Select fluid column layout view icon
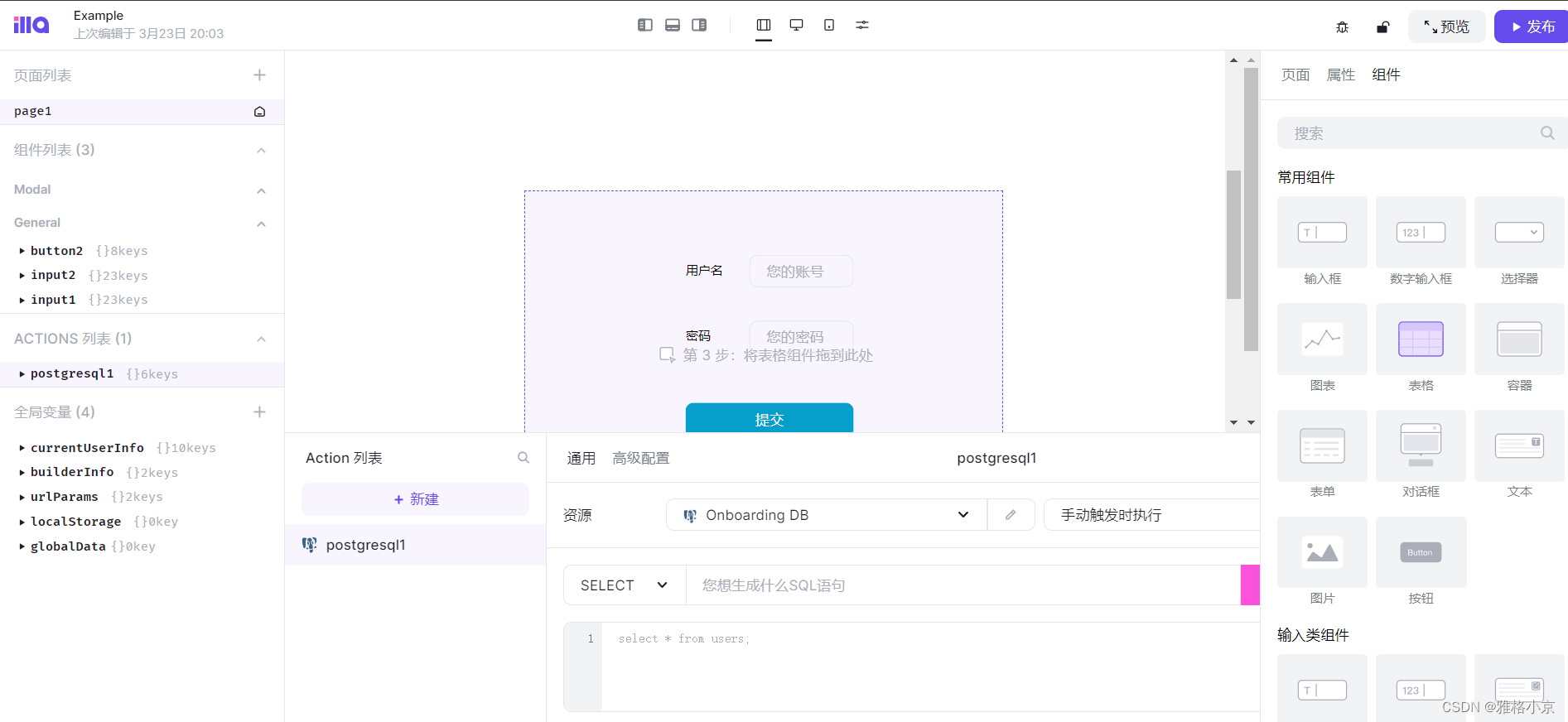 click(x=764, y=25)
